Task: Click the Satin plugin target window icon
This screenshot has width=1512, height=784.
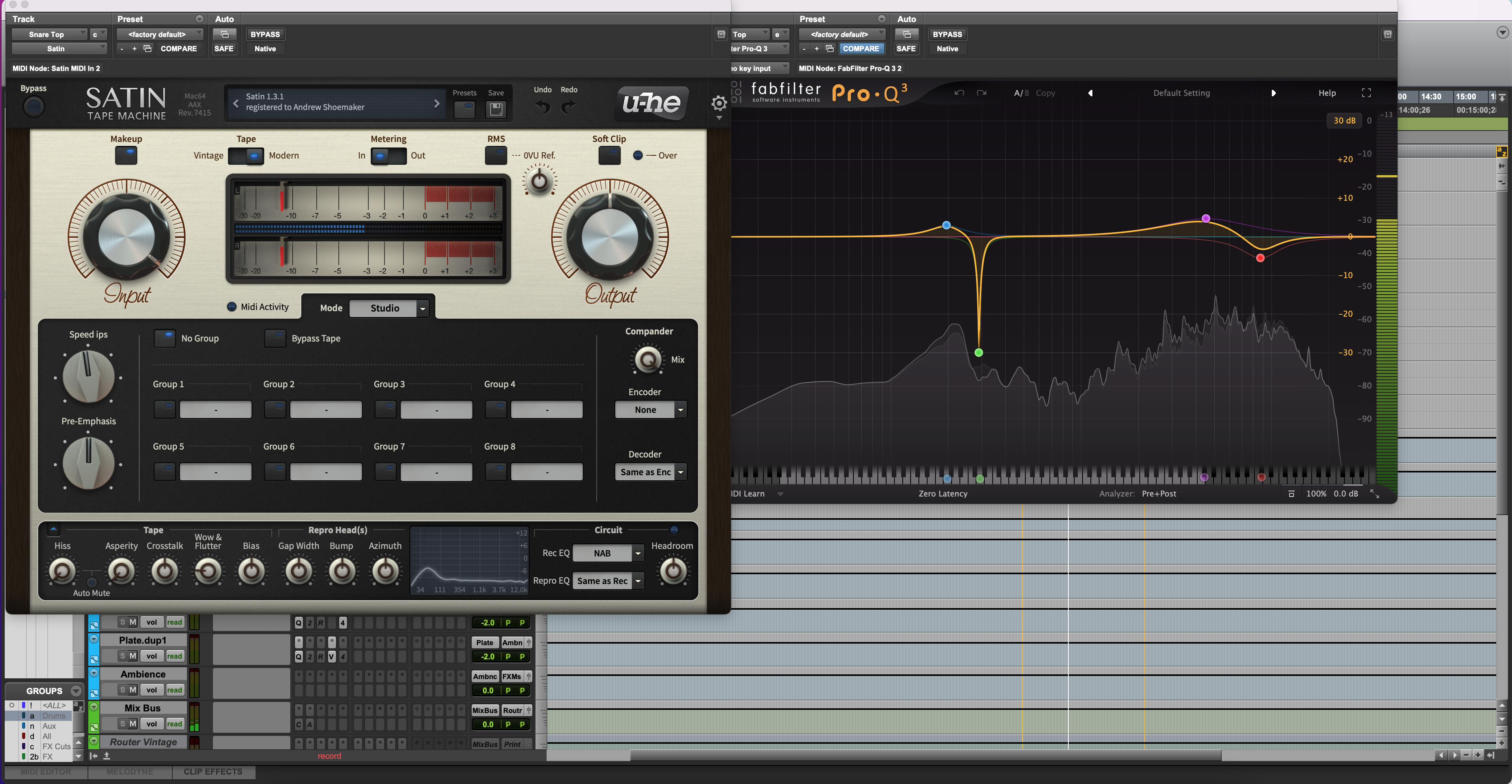Action: point(721,34)
